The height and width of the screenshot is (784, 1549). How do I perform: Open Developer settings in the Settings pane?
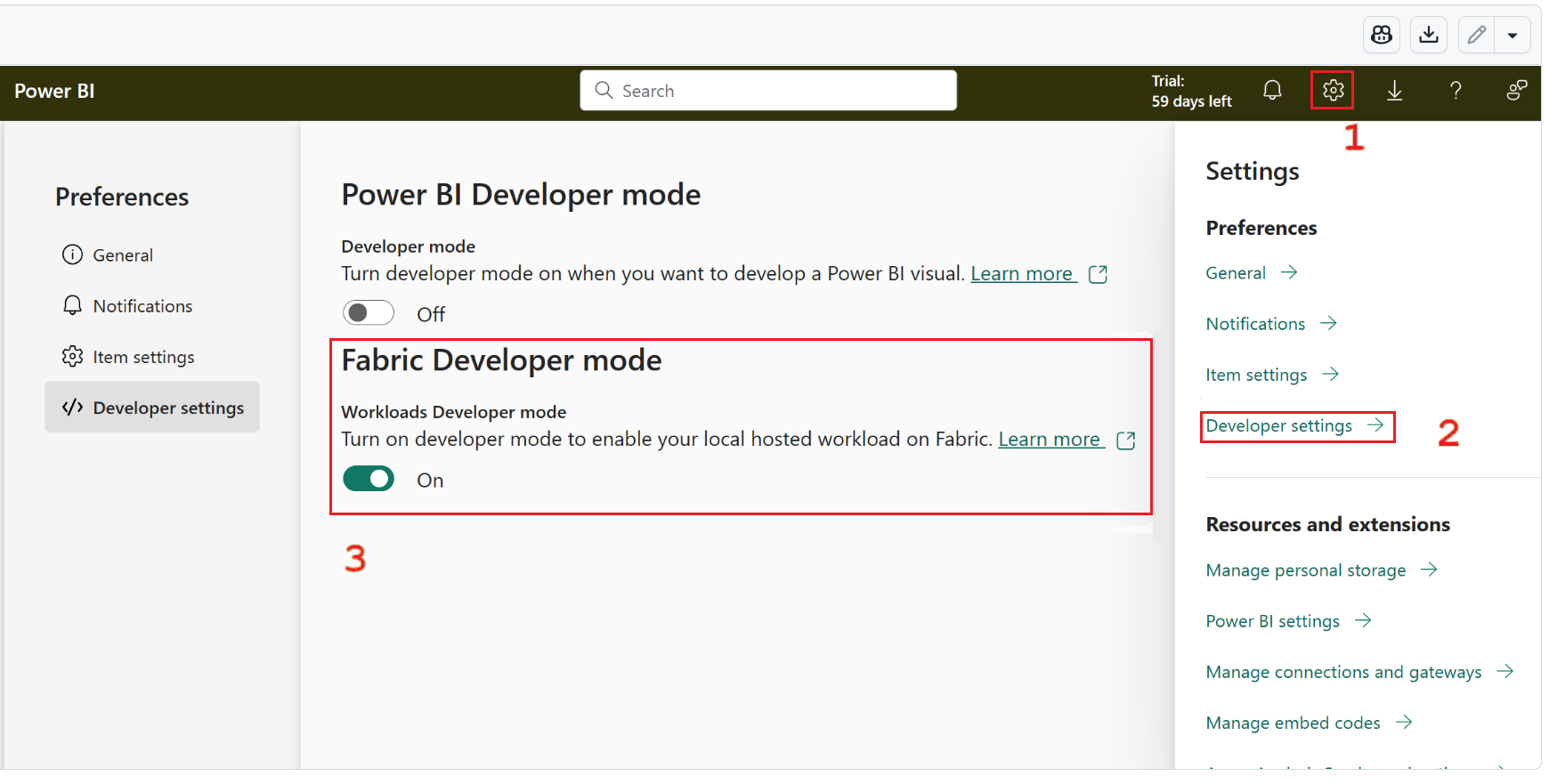point(1278,426)
